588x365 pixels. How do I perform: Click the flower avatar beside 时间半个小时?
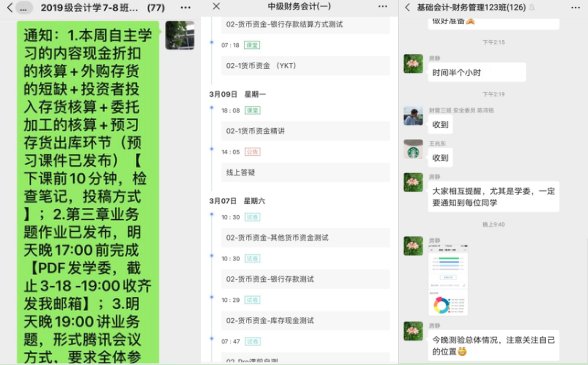pos(413,63)
